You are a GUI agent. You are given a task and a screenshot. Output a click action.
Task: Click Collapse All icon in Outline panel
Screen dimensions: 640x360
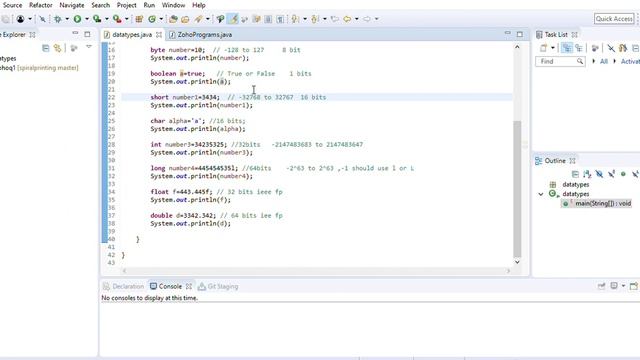575,174
